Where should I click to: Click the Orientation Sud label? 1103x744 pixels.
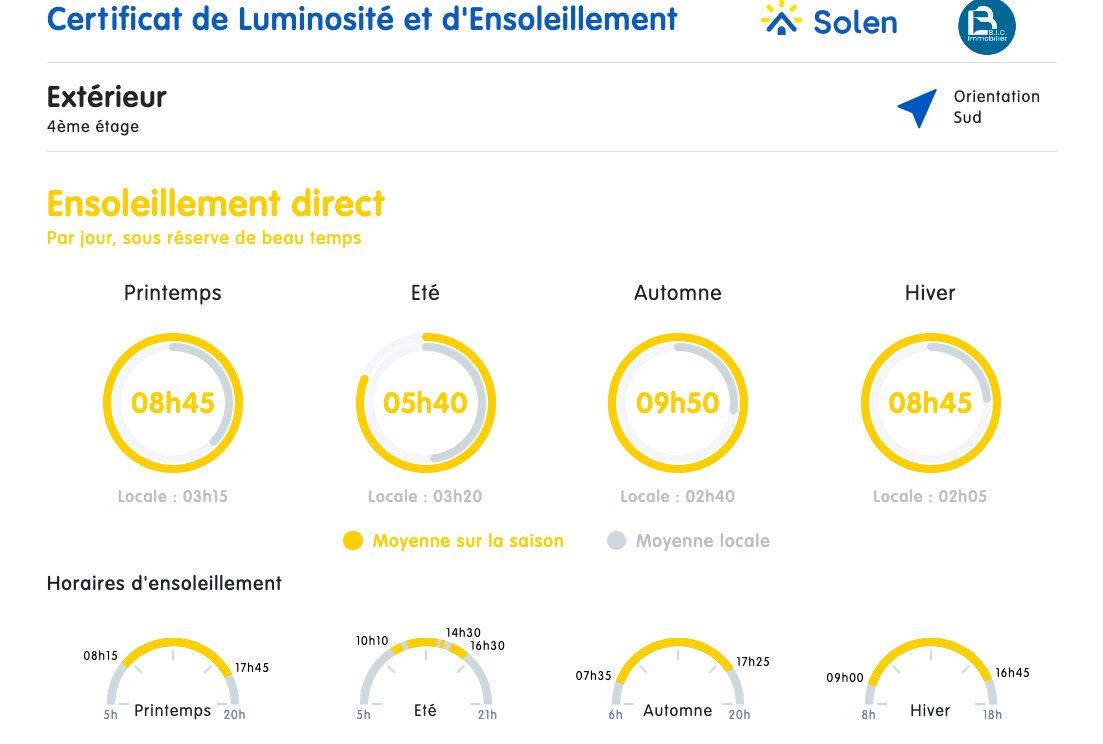(996, 107)
